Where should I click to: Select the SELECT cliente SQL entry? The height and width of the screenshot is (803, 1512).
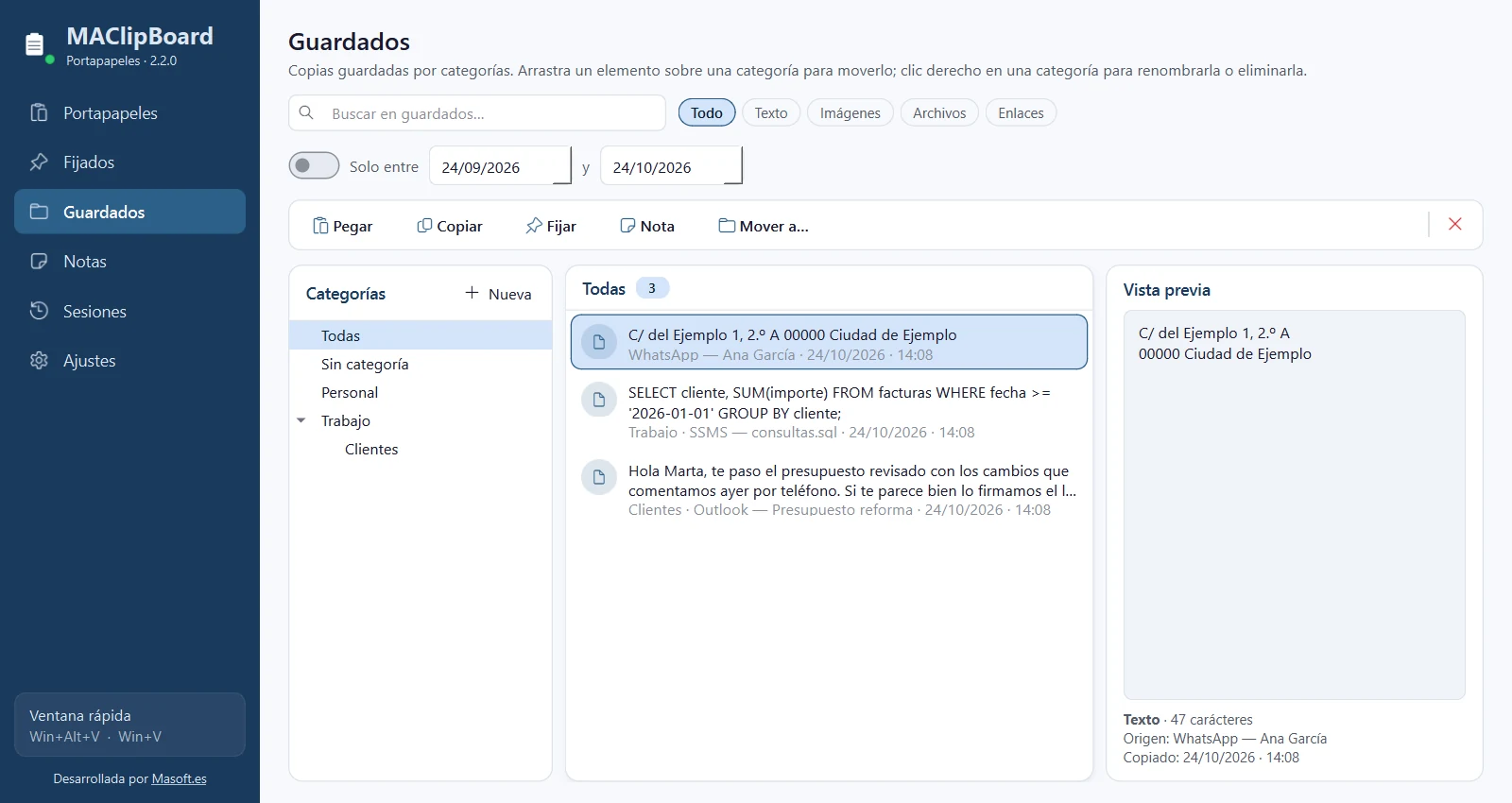[829, 412]
